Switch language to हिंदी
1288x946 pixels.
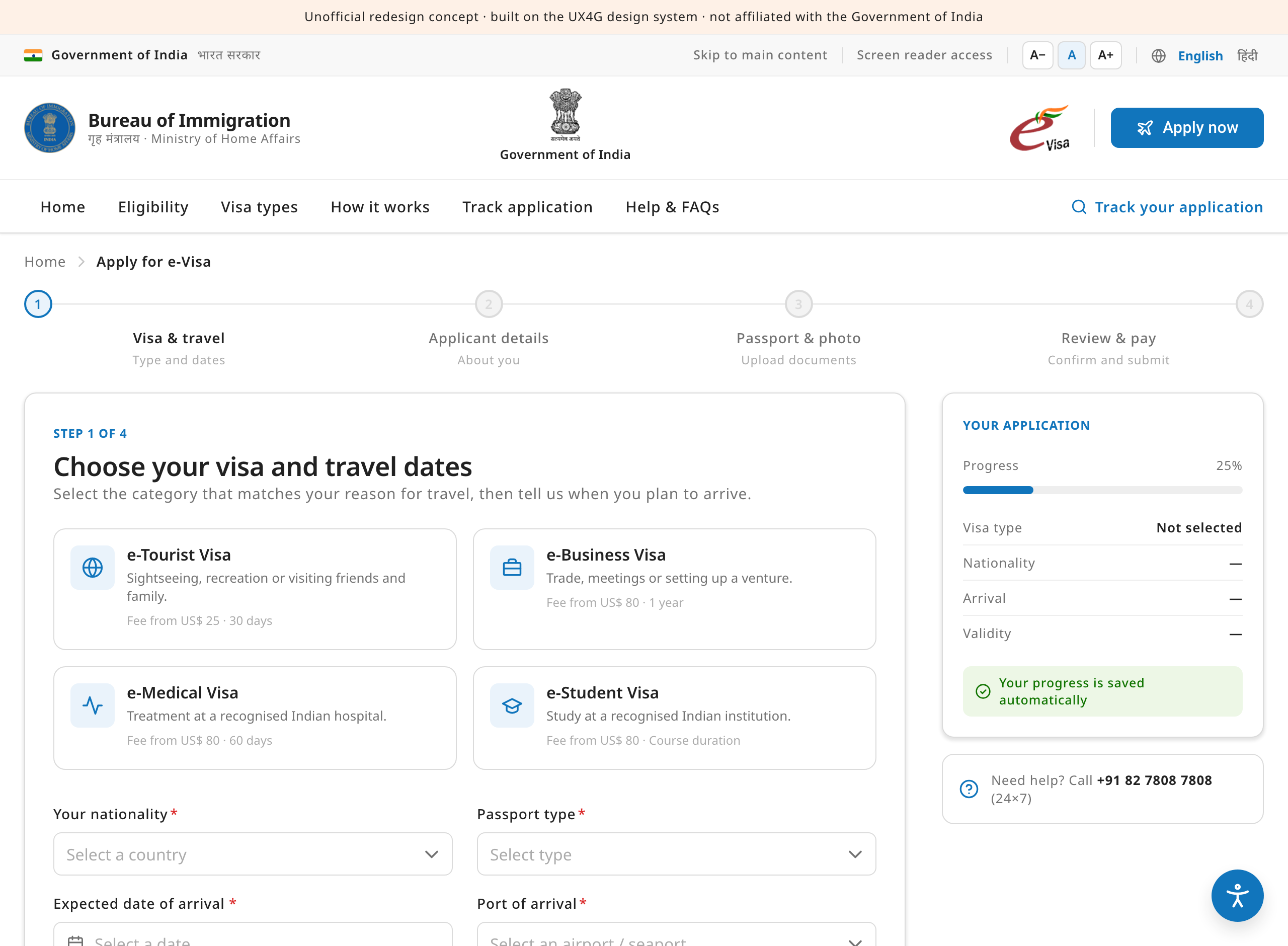click(x=1247, y=55)
